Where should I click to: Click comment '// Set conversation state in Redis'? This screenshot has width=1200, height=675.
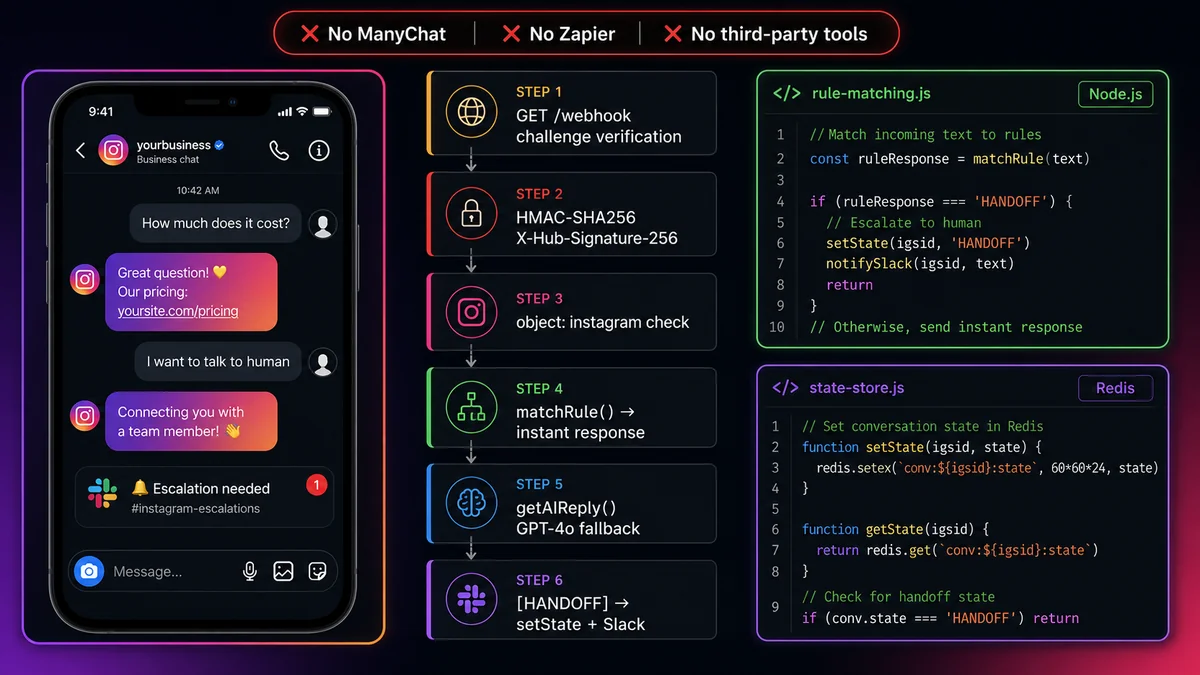point(922,426)
